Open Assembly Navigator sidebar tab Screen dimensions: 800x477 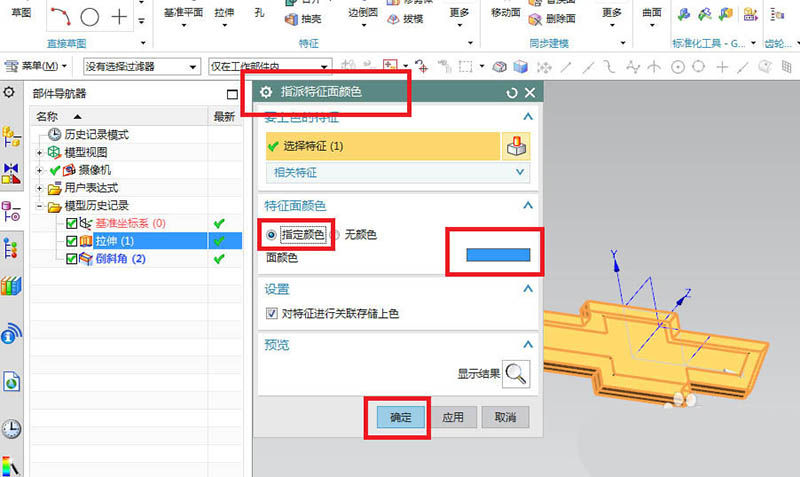pyautogui.click(x=11, y=138)
